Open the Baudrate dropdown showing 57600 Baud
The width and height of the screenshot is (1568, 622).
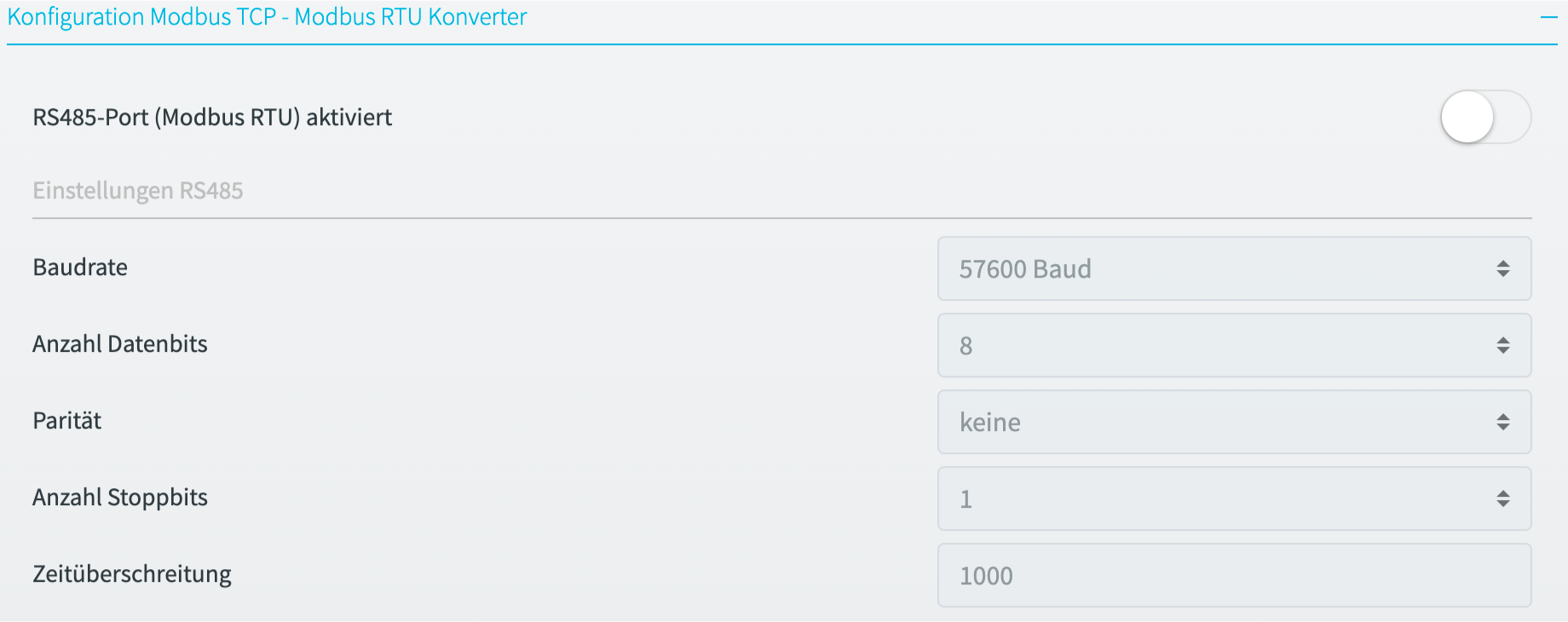click(x=1234, y=268)
